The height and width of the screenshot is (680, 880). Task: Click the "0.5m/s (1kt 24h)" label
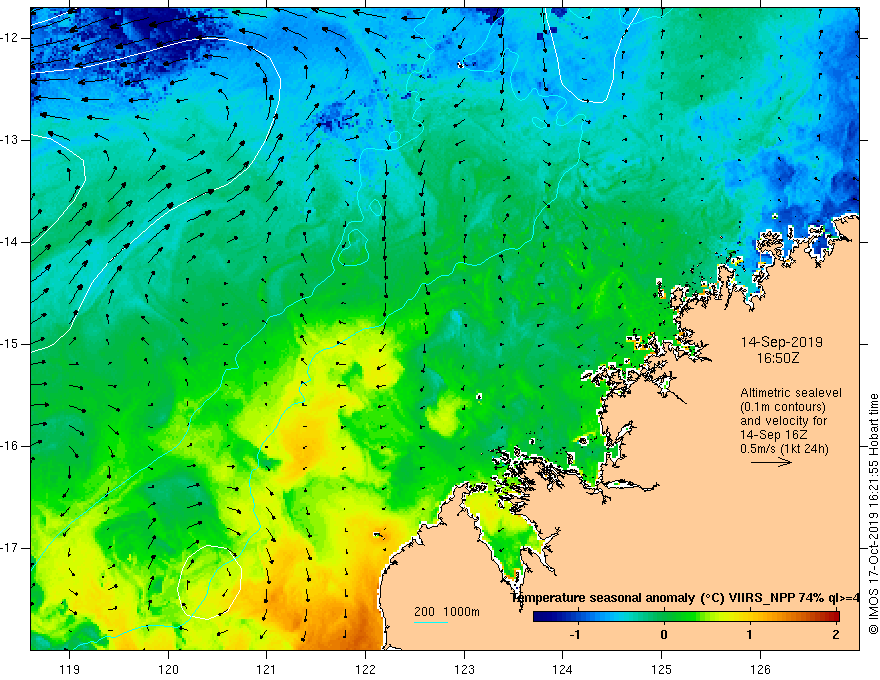[x=784, y=449]
